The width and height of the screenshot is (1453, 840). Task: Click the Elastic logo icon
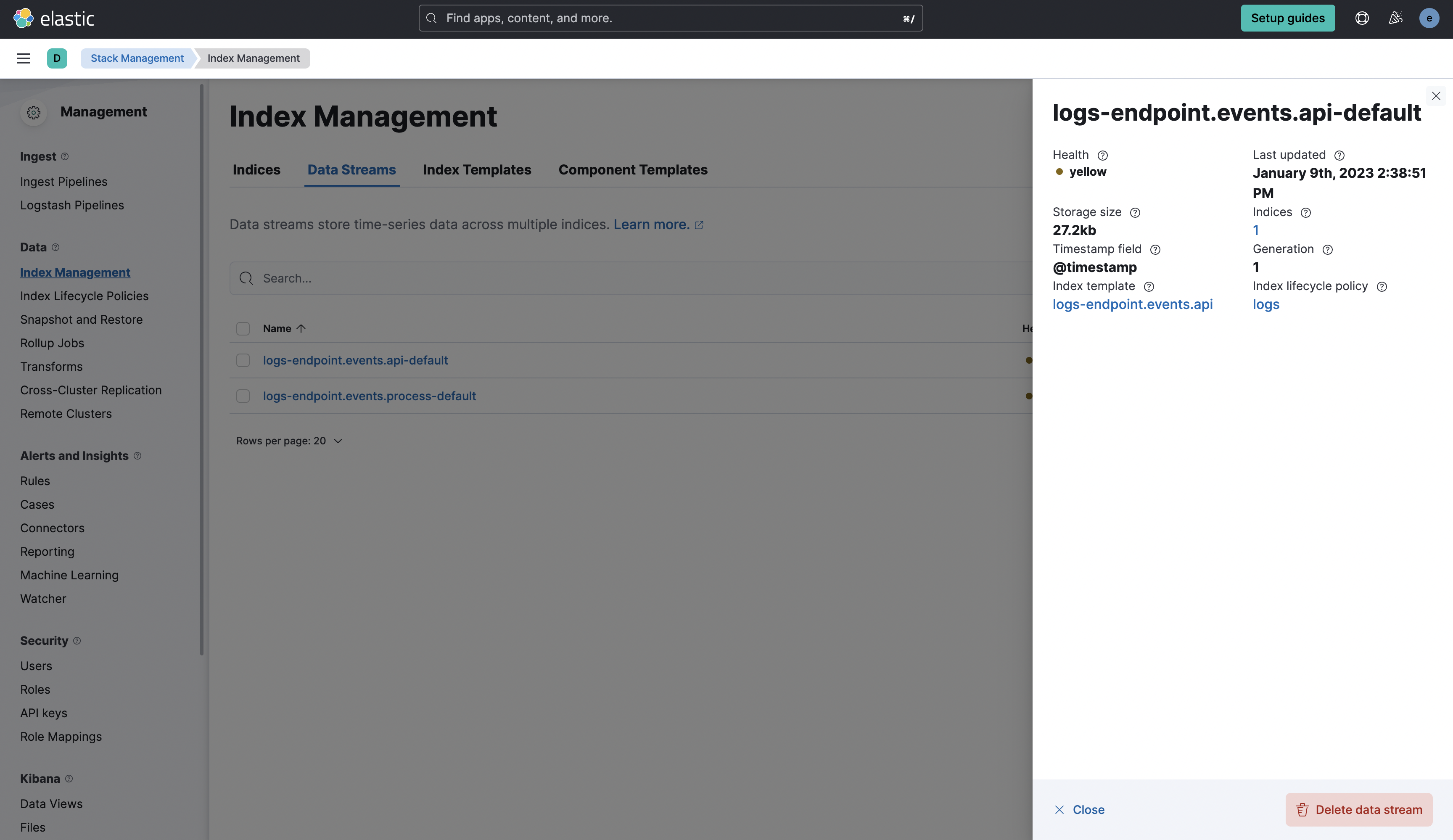coord(23,18)
